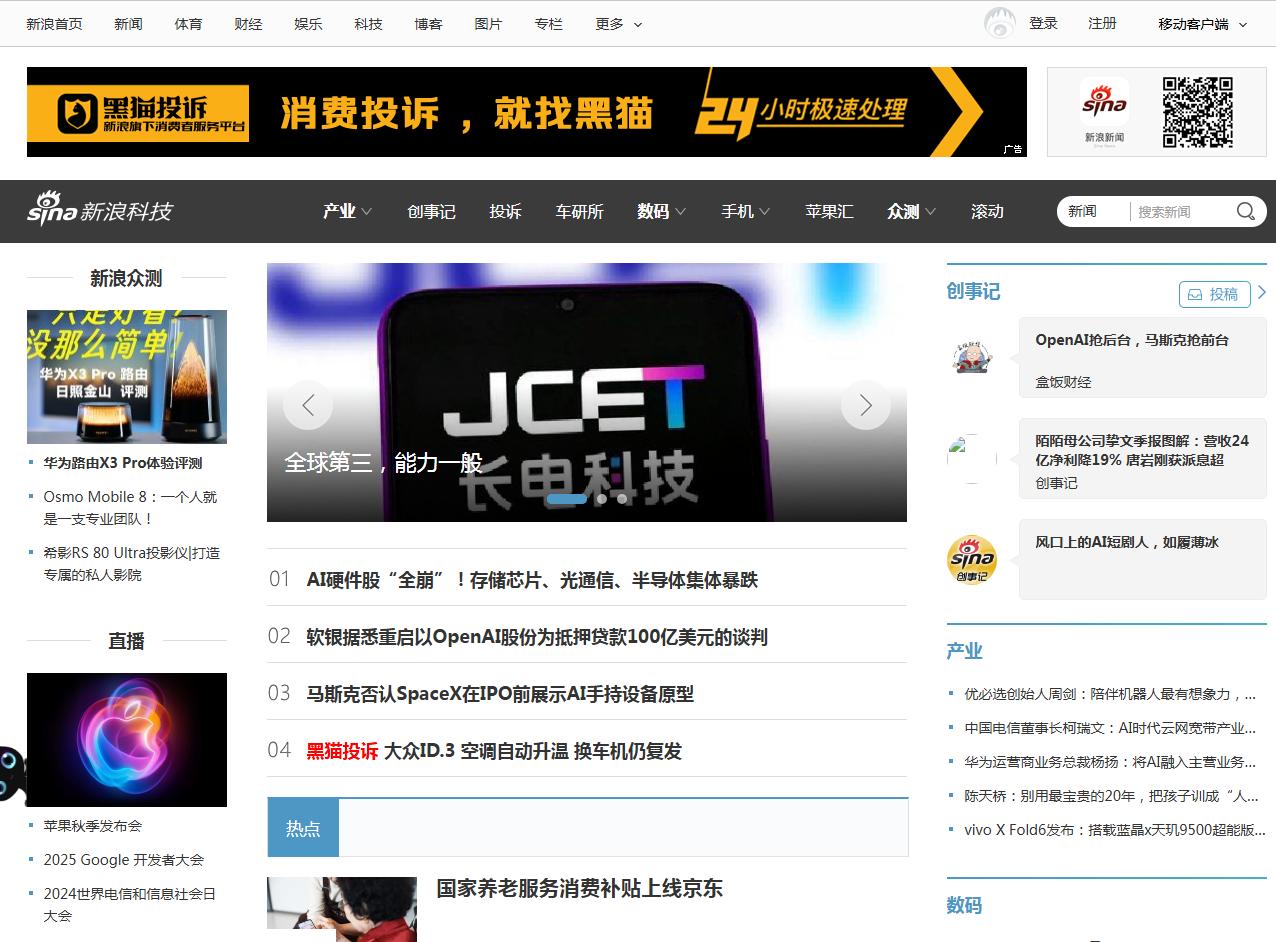Open headline 03 马斯克否认SpaceX
This screenshot has height=942, width=1276.
pos(500,694)
